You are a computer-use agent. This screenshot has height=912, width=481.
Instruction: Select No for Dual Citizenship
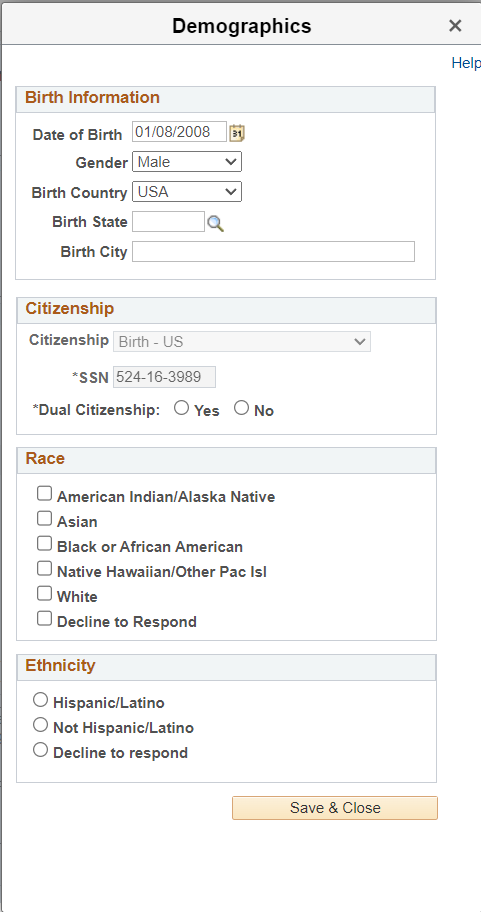241,408
